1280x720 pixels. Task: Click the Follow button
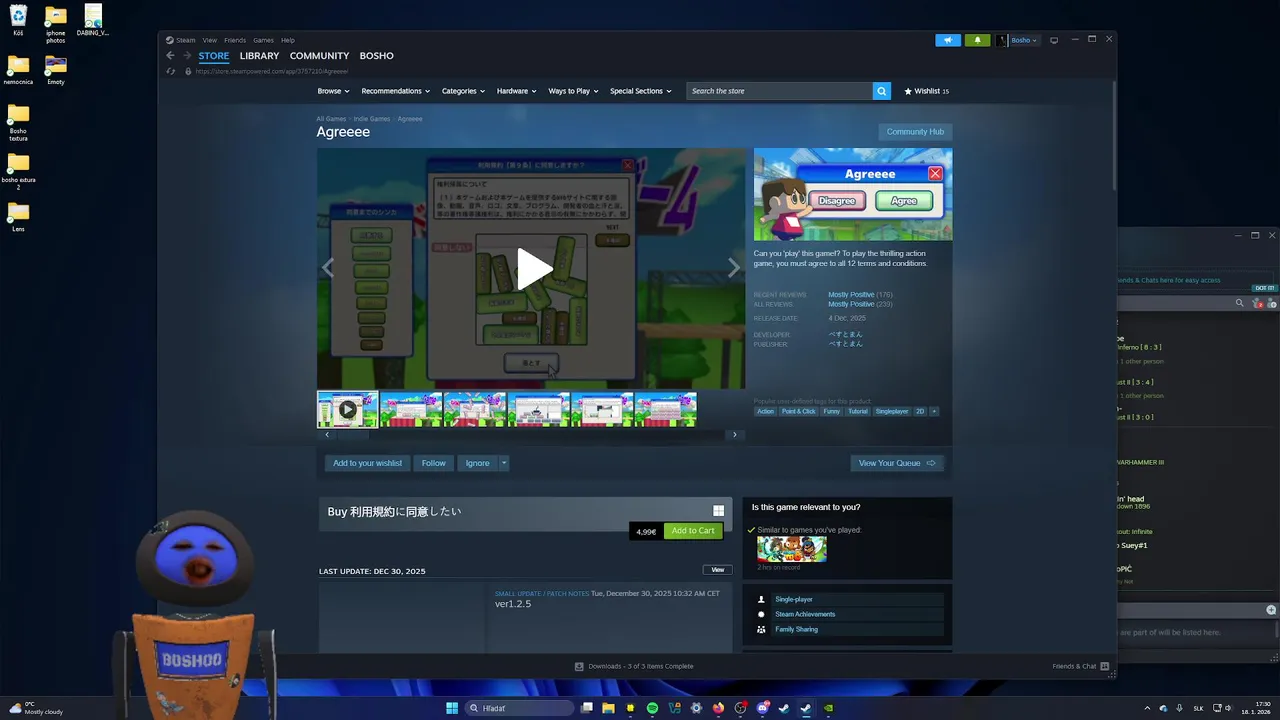[433, 463]
